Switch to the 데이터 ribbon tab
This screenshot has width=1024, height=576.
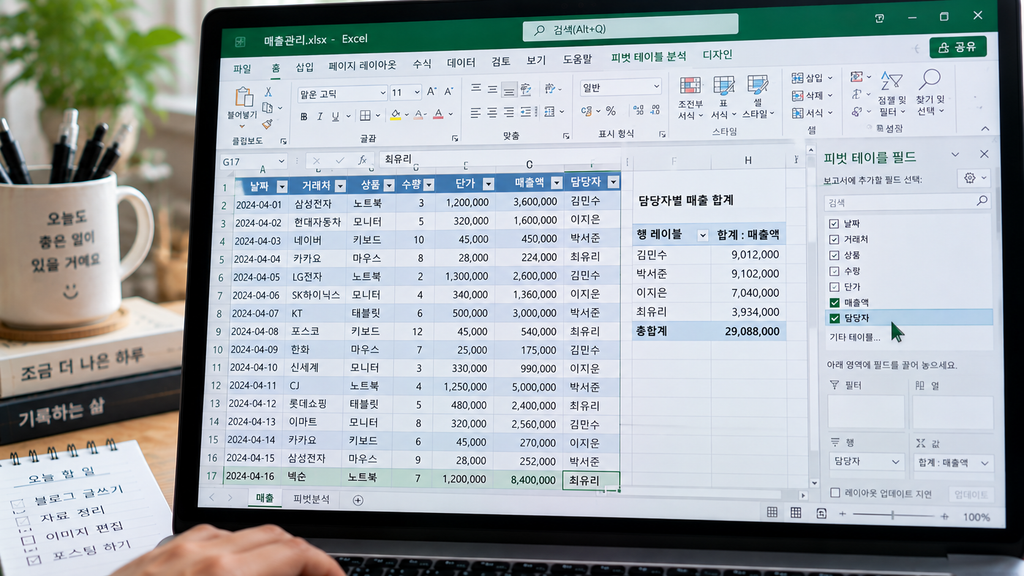[x=461, y=63]
